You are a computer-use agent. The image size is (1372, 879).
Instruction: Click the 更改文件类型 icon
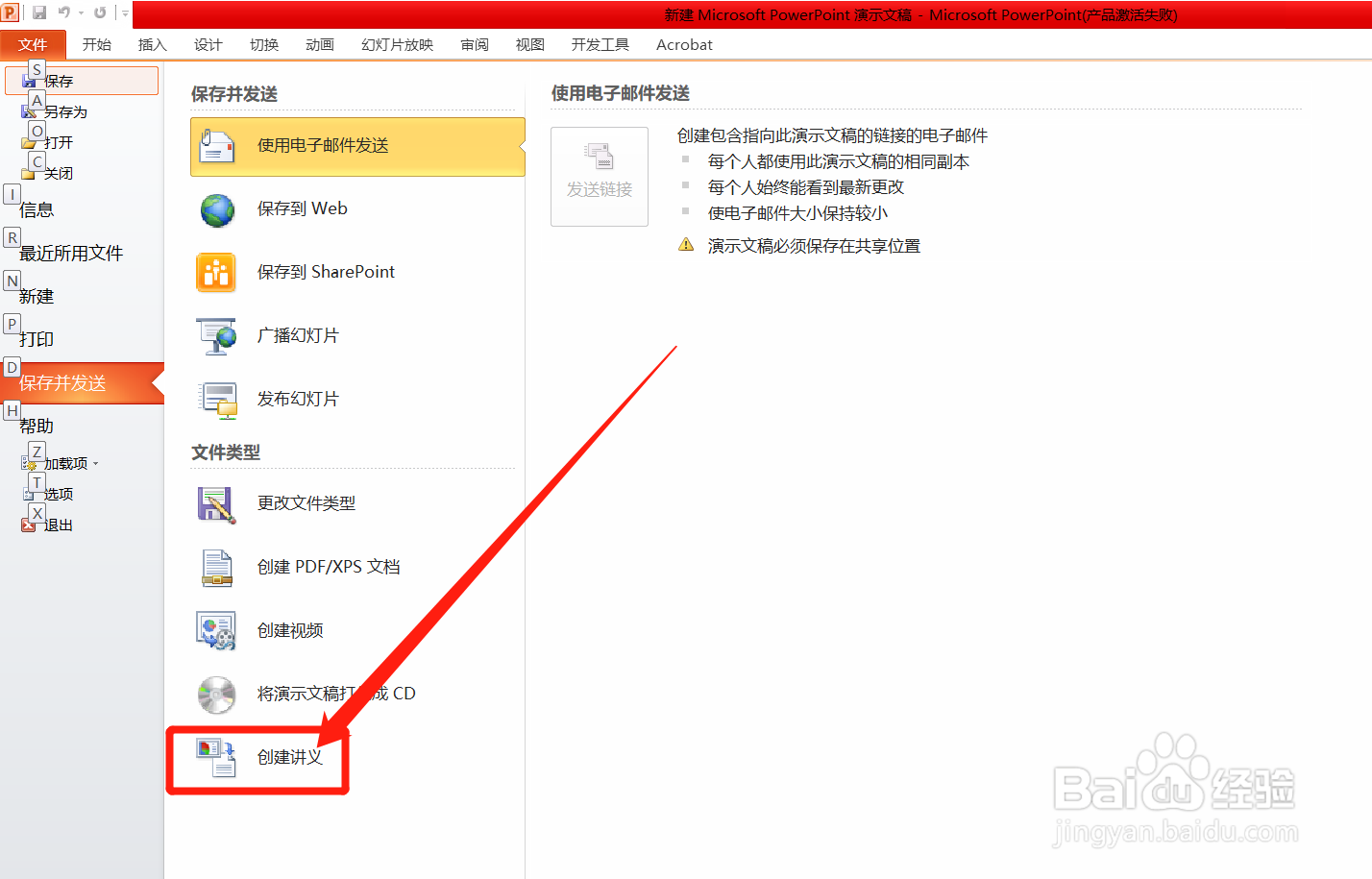coord(216,504)
